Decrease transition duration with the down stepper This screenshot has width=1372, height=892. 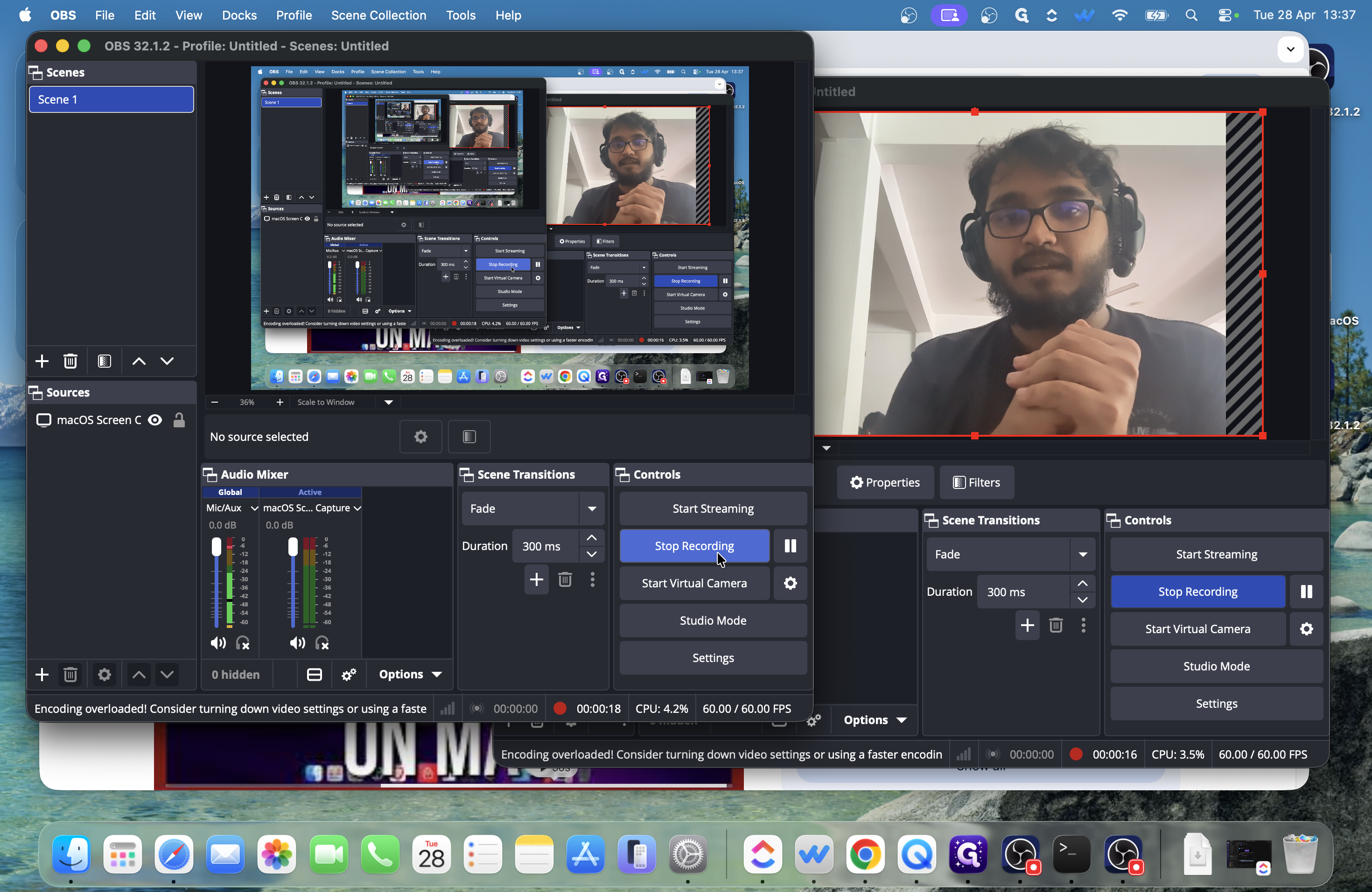point(591,554)
